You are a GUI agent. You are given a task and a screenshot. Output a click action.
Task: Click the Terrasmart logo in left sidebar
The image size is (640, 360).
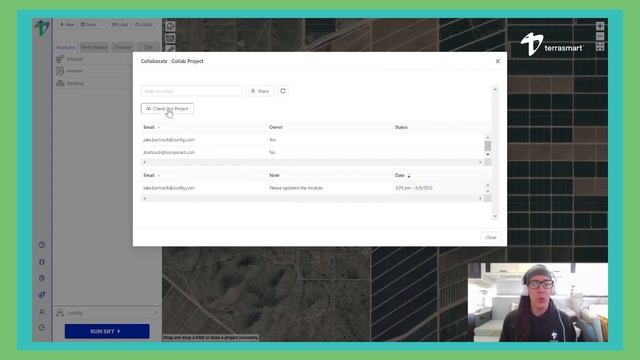[42, 28]
